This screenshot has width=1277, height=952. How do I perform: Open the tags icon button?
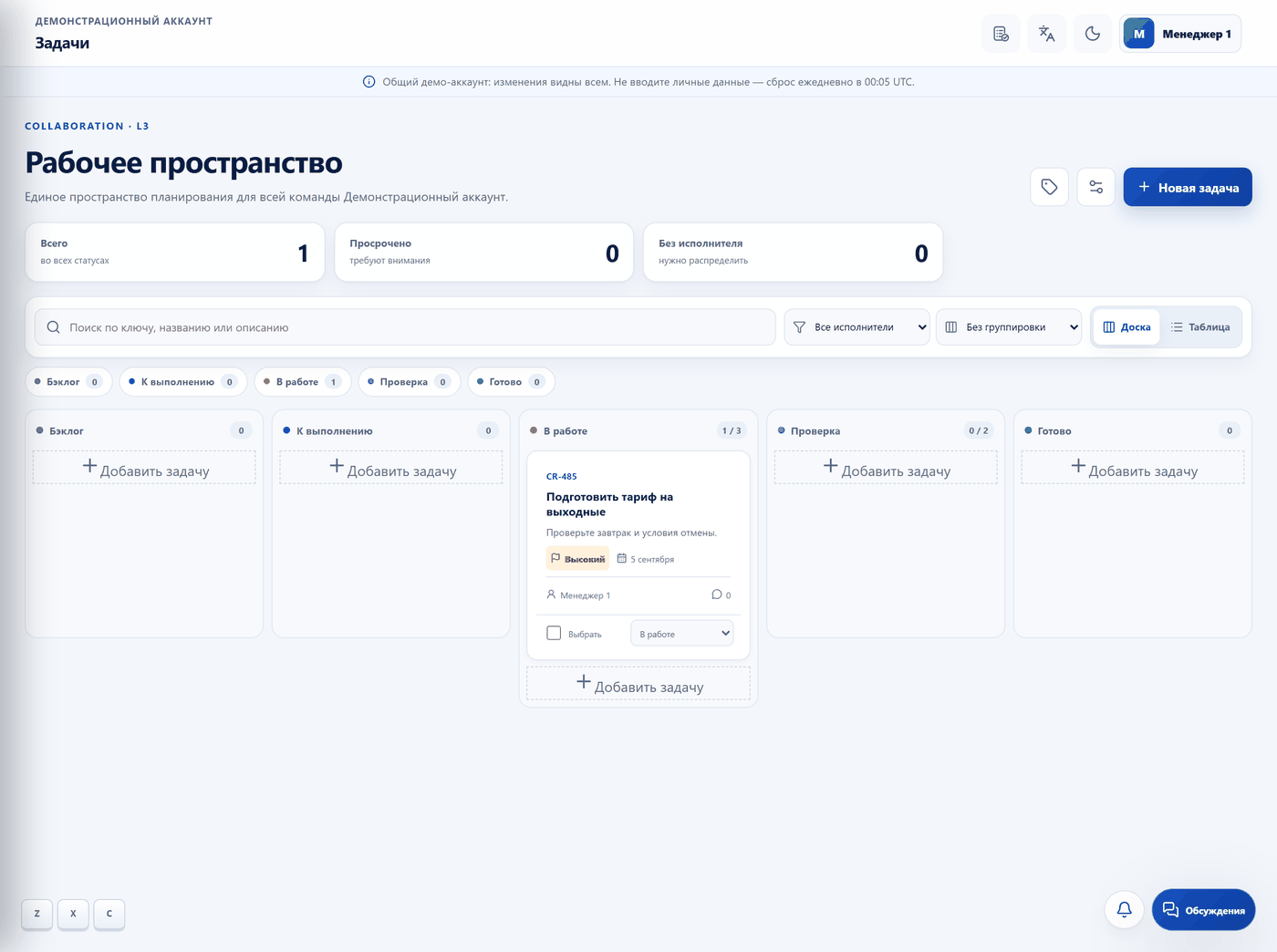point(1050,187)
